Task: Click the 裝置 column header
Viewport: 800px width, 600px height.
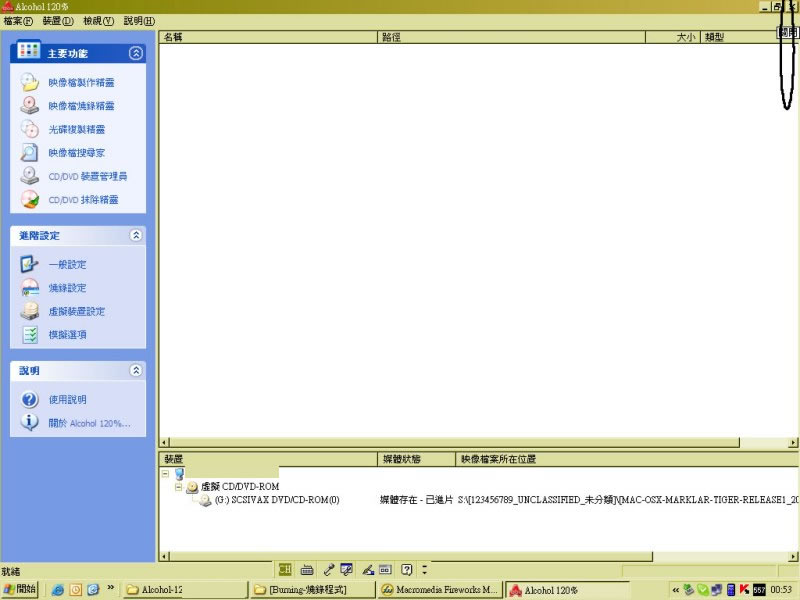Action: (x=268, y=459)
